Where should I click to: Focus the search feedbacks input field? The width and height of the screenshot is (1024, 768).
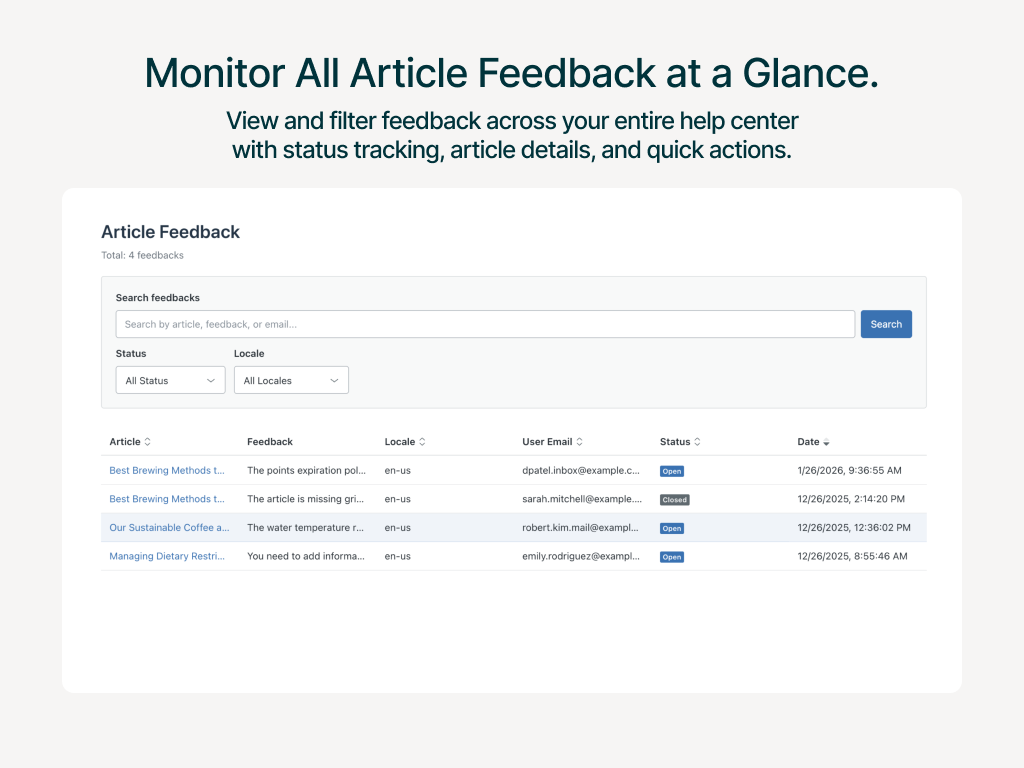[485, 324]
